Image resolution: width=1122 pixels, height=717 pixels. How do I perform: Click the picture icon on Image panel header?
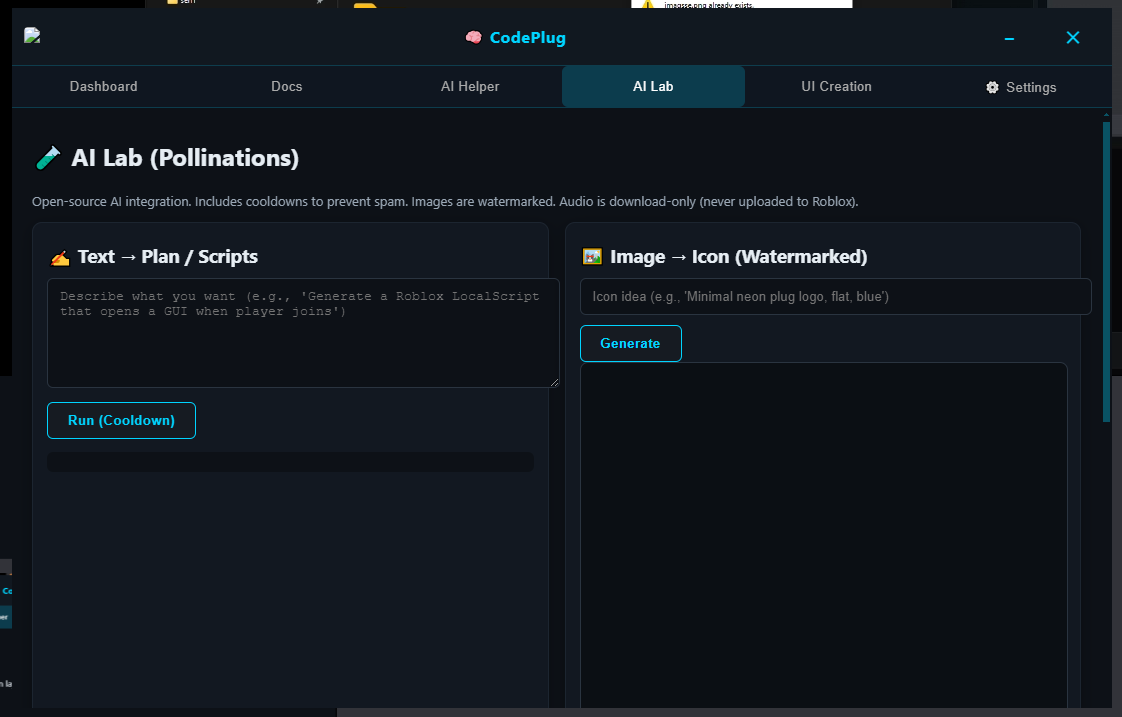[x=591, y=256]
